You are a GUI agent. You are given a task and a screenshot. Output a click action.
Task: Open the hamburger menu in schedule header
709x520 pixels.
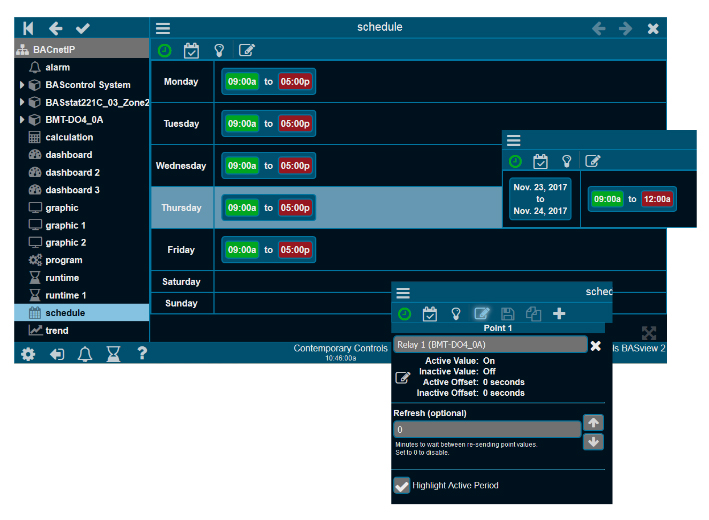tap(163, 28)
